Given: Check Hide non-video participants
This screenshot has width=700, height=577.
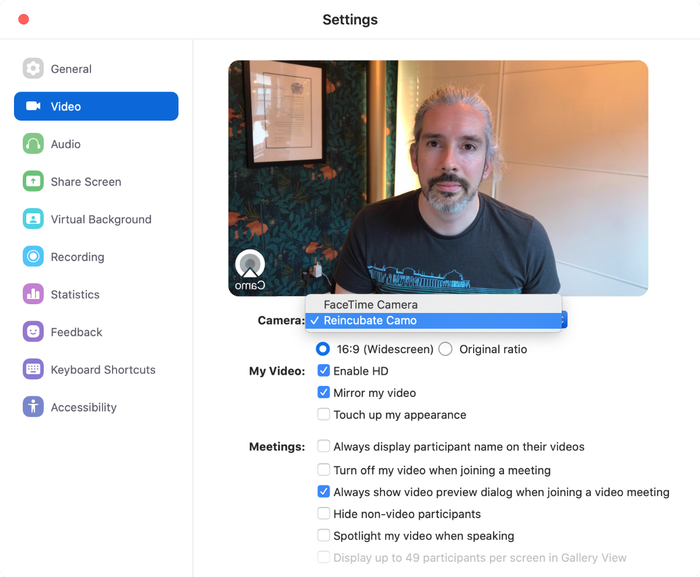Looking at the screenshot, I should 324,513.
